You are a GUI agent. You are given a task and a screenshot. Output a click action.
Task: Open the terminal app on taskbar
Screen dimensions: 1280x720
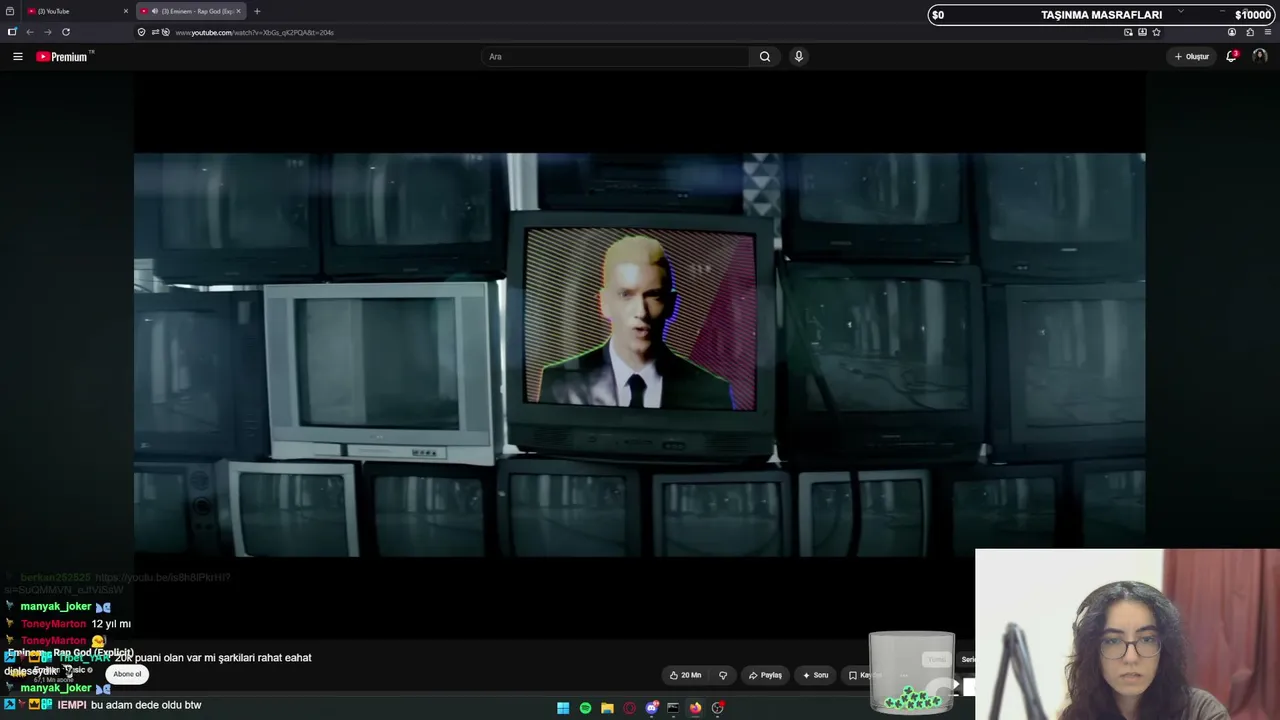tap(673, 708)
